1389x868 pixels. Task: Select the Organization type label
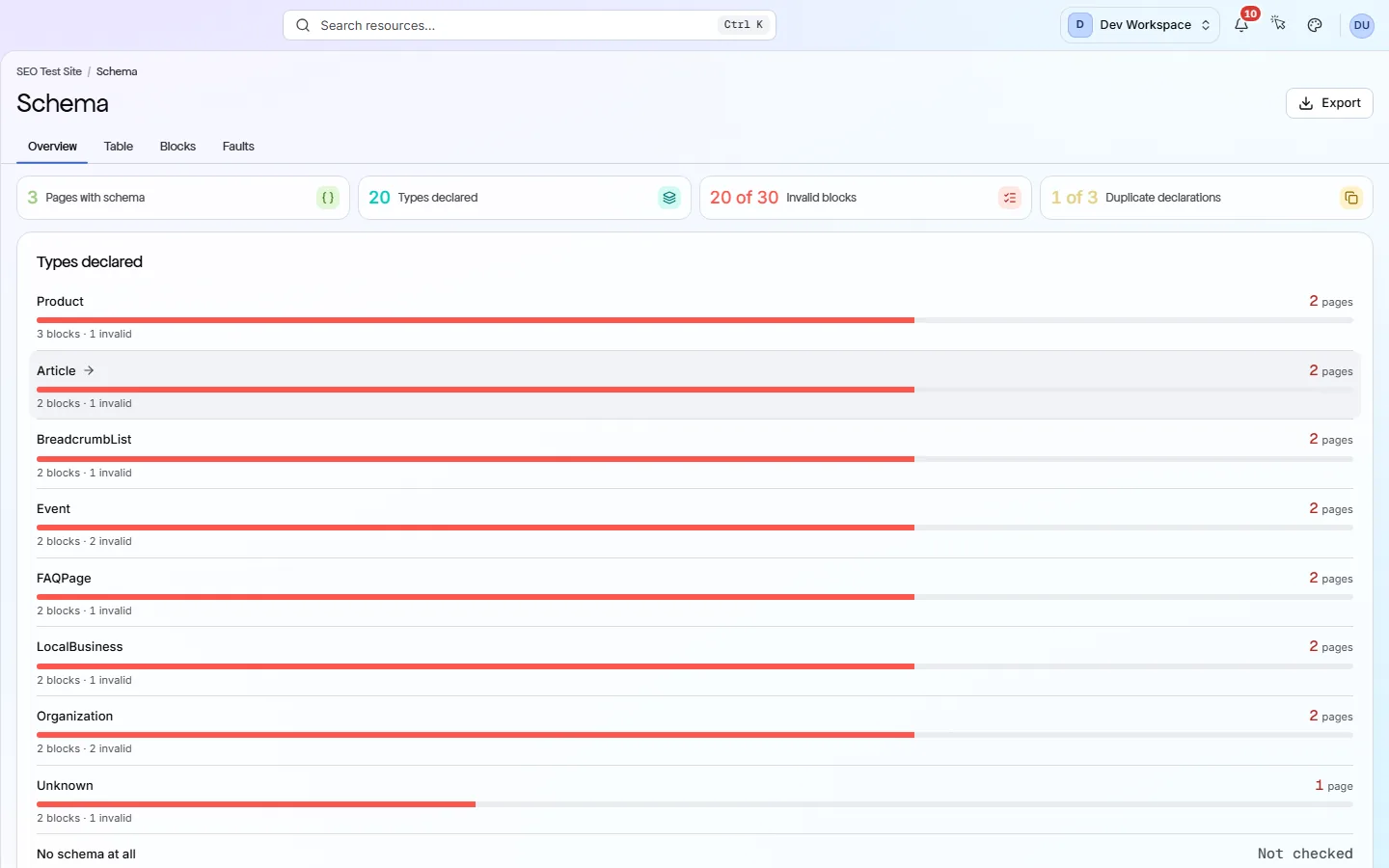click(x=75, y=717)
